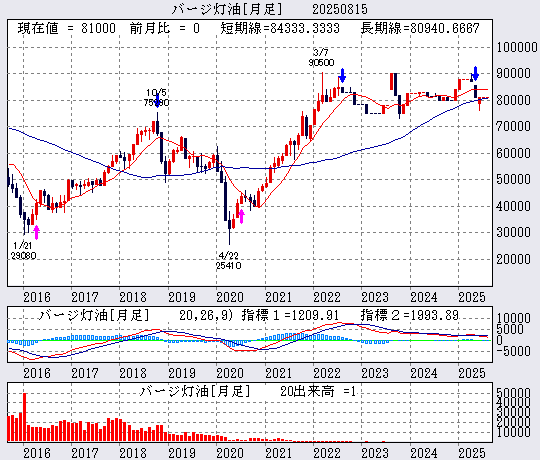Click the 短期線=84333.3333 value
The height and width of the screenshot is (460, 540).
click(280, 28)
